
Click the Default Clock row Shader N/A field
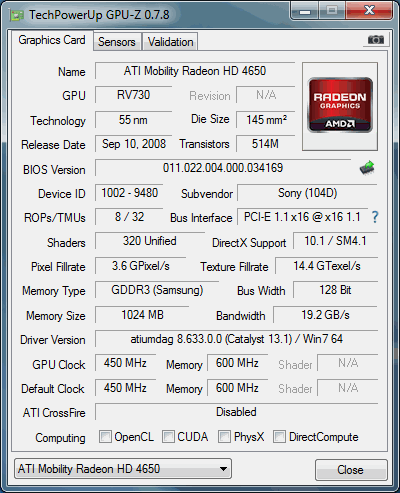point(348,388)
